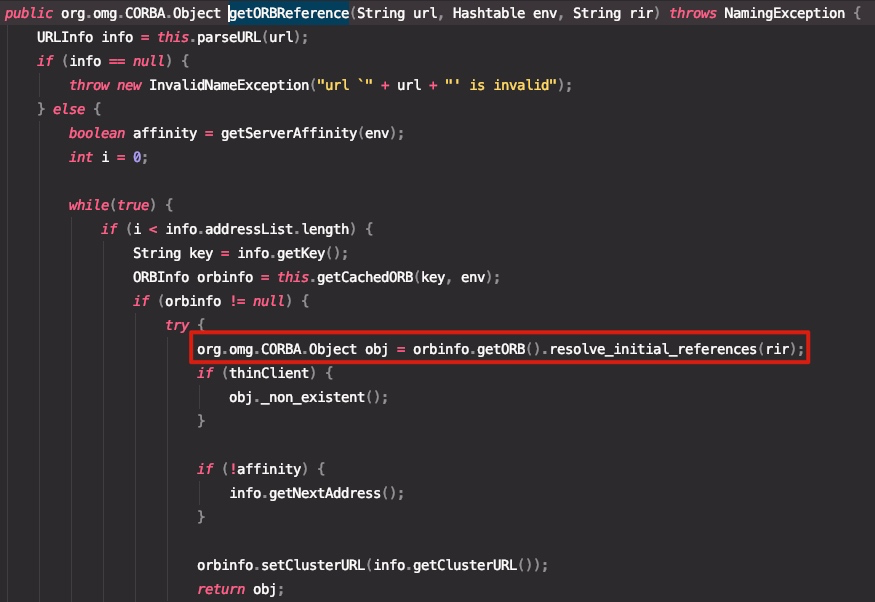Click the 'String rir' parameter in signature
The width and height of the screenshot is (875, 602).
coord(613,13)
